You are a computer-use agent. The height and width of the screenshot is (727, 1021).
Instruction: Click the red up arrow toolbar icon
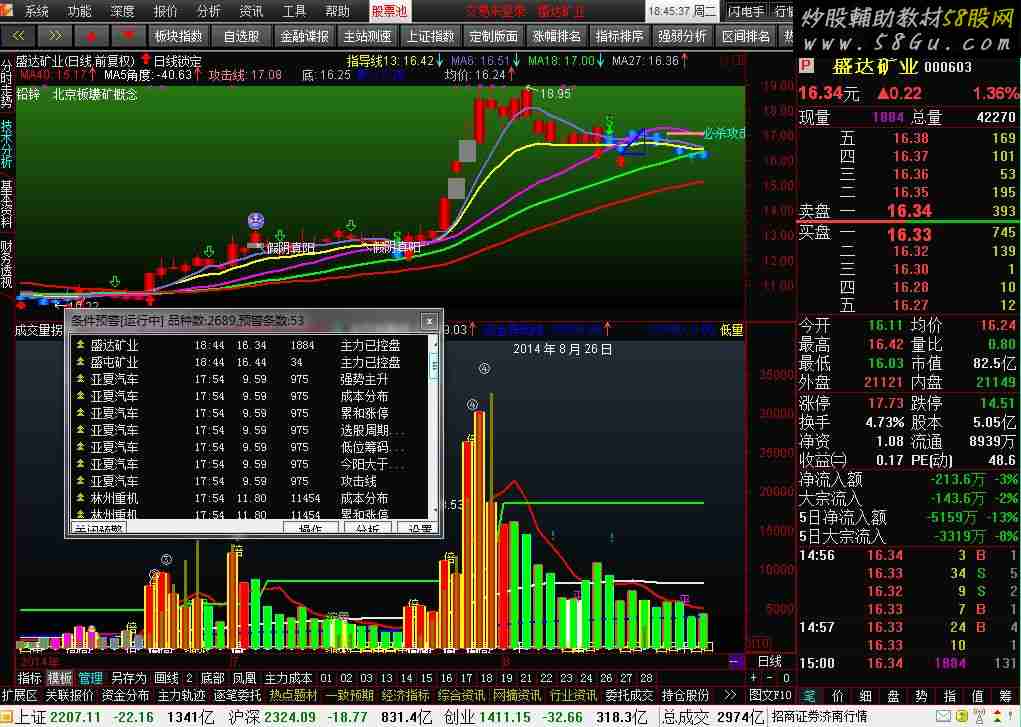click(x=91, y=36)
